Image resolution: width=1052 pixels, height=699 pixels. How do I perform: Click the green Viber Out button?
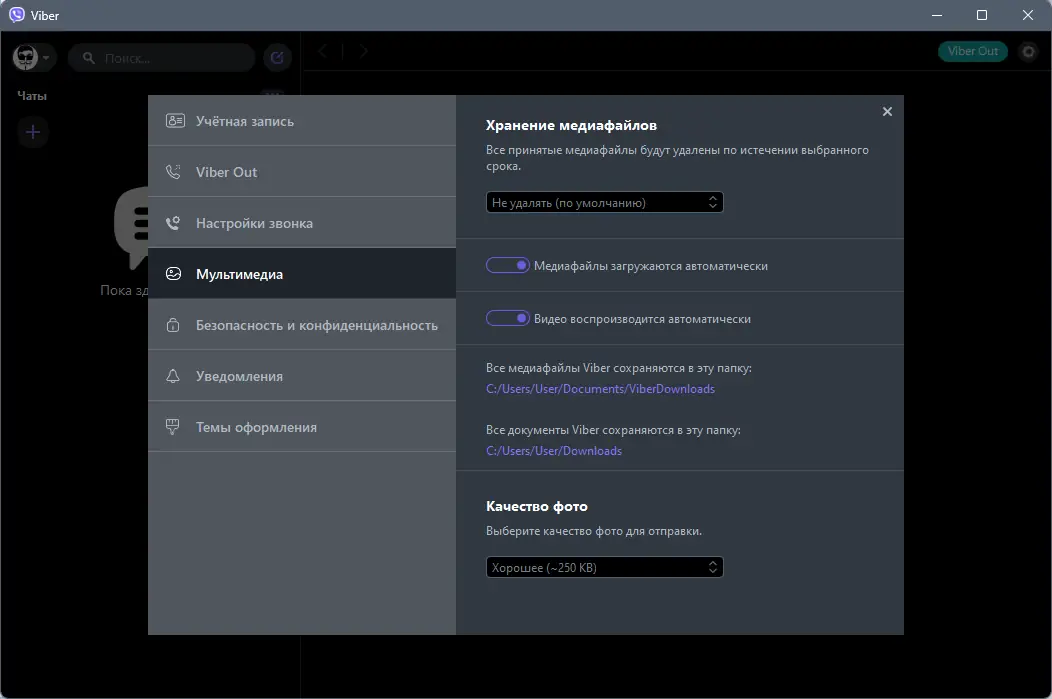coord(973,51)
